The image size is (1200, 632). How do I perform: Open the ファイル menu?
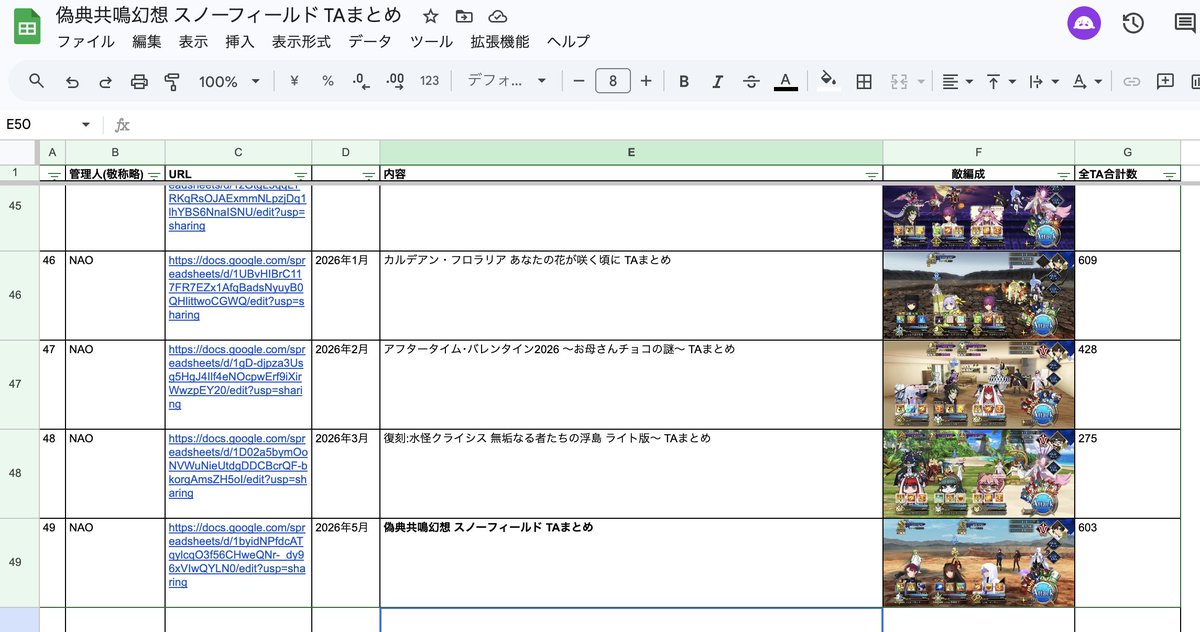click(86, 41)
